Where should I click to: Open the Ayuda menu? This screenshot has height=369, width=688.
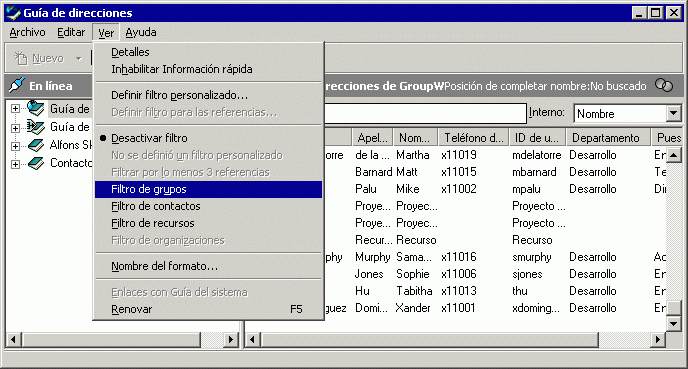(140, 32)
